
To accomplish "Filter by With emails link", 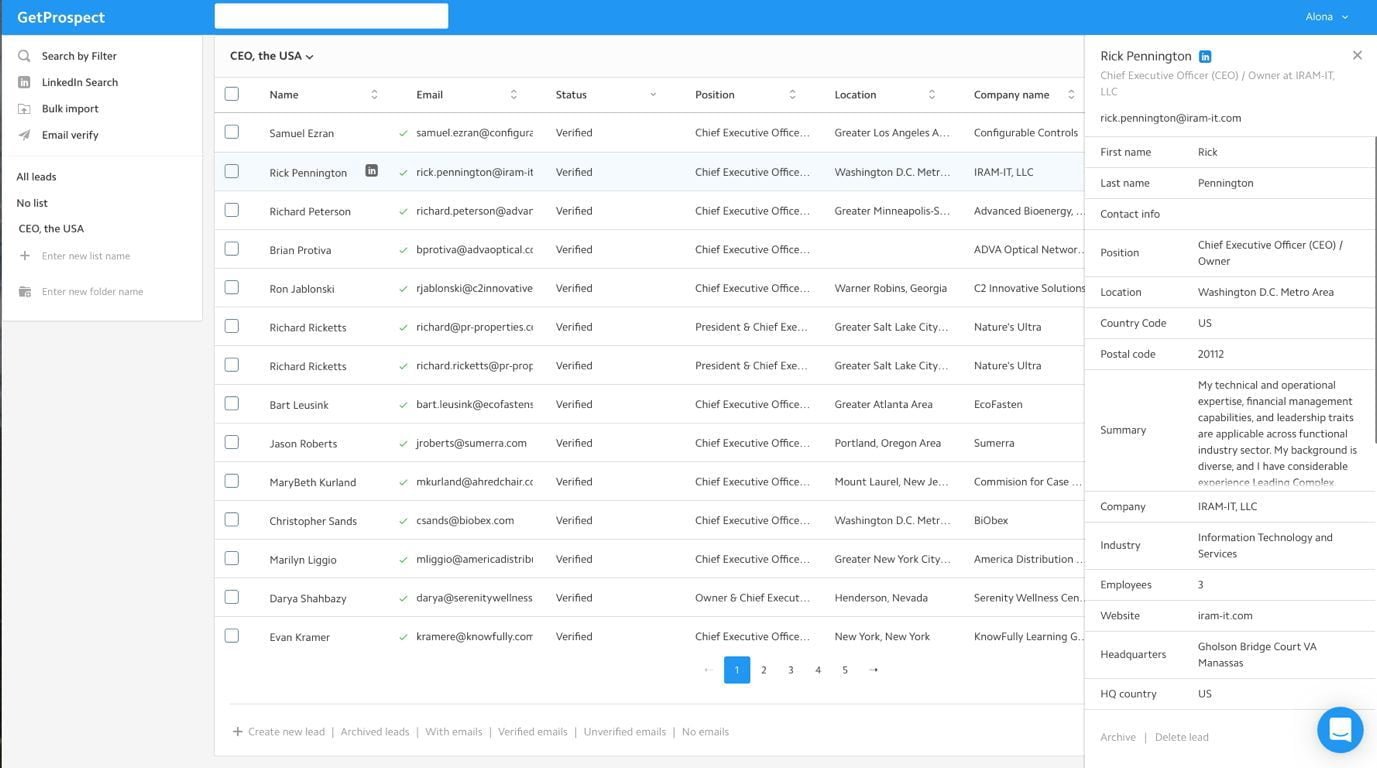I will pos(454,732).
